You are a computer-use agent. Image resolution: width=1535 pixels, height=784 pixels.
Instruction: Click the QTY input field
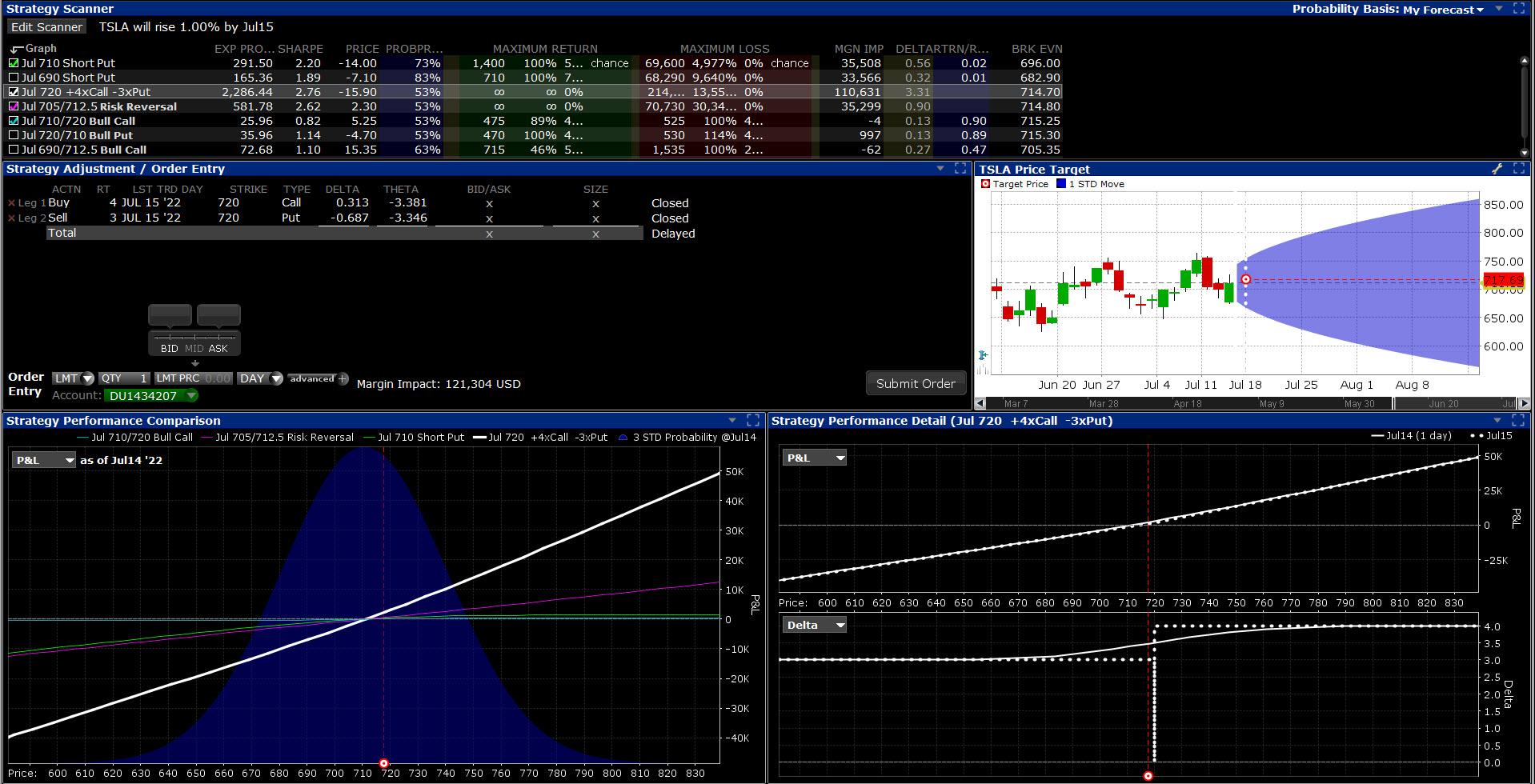pos(124,378)
